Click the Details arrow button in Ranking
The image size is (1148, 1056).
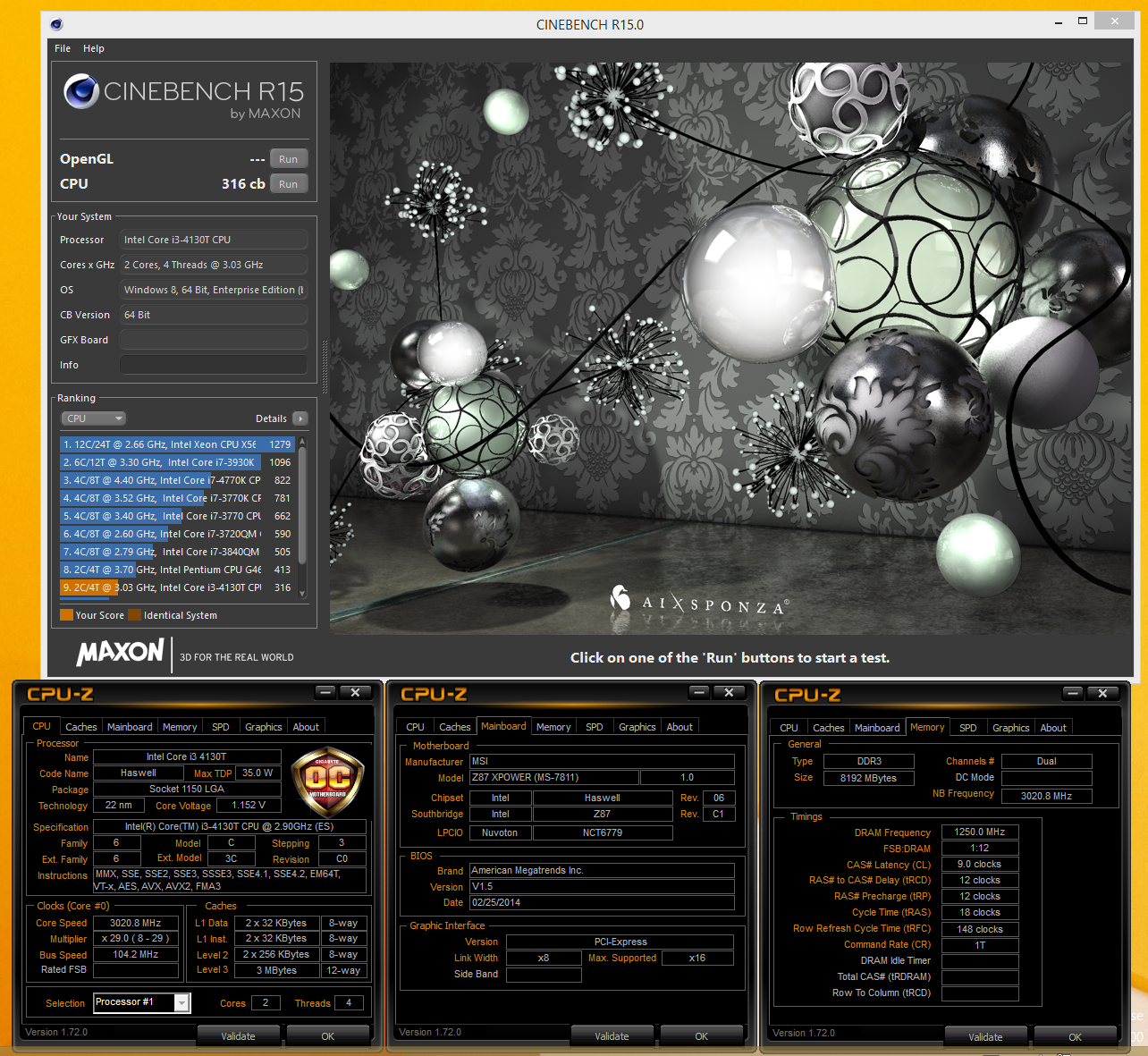[300, 418]
